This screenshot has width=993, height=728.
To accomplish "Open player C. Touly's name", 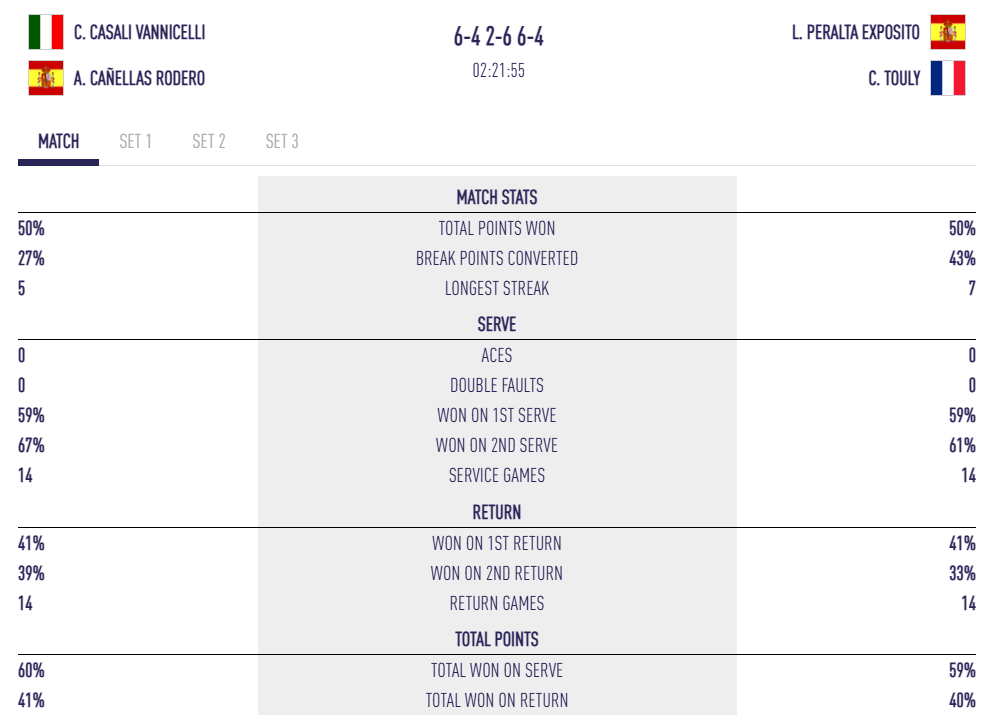I will pos(894,78).
